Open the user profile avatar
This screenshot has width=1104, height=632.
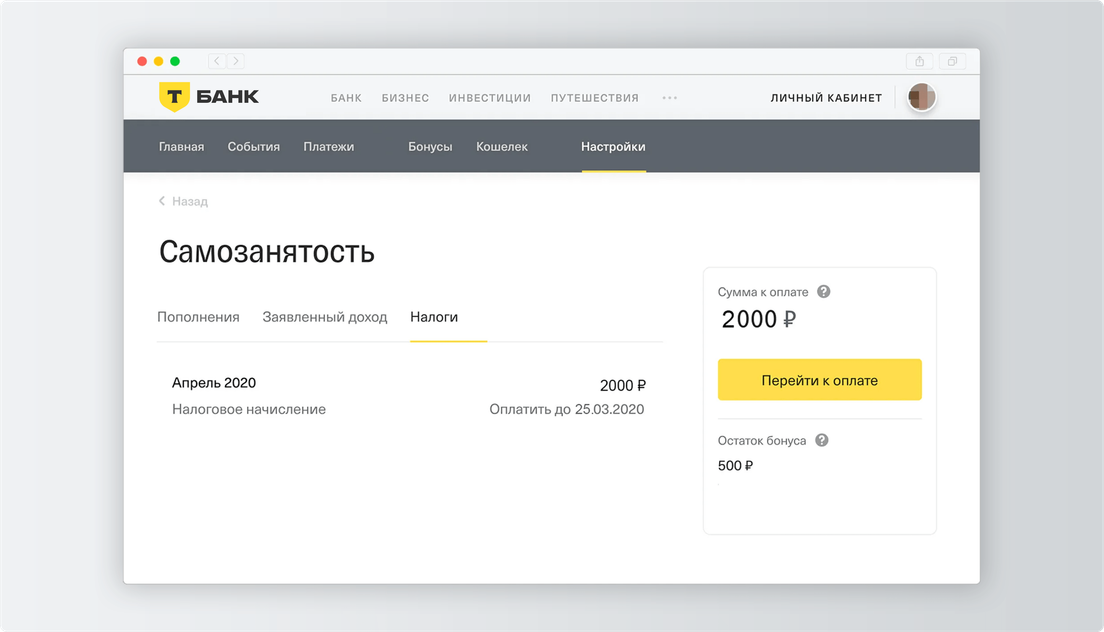click(x=921, y=97)
